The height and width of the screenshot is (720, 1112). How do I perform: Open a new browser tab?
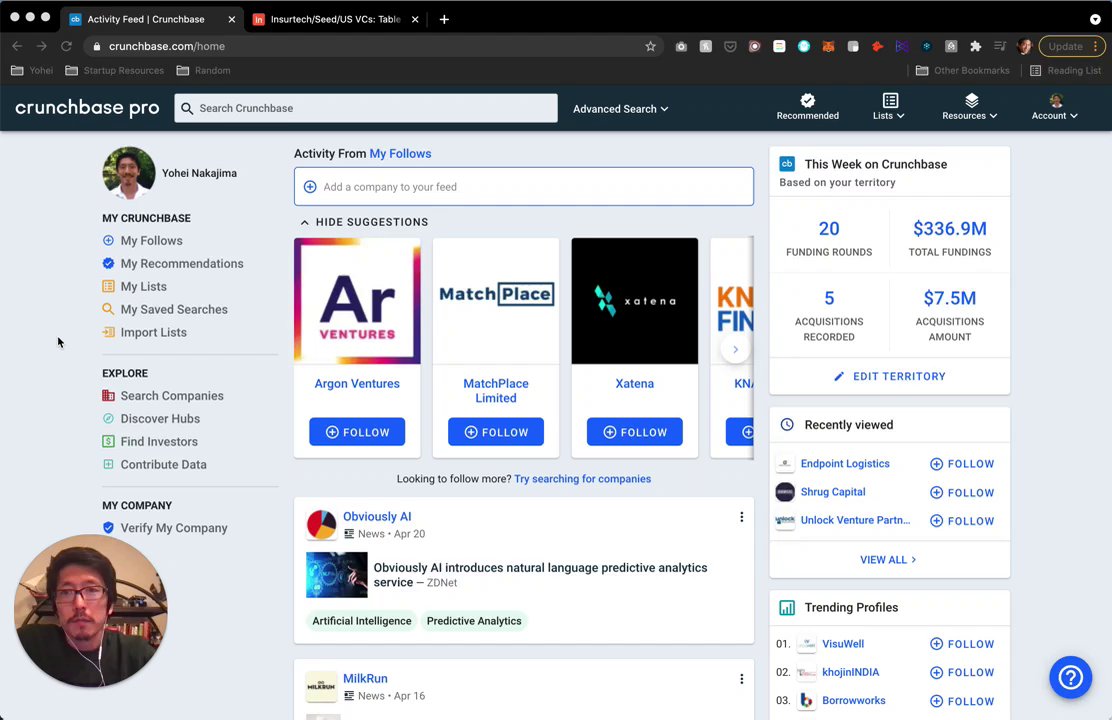point(444,19)
